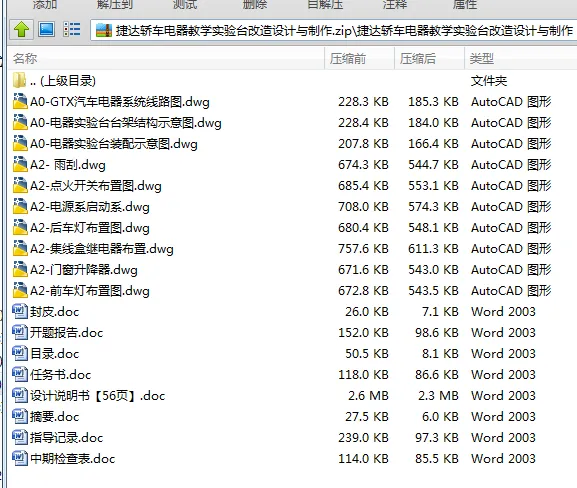This screenshot has height=488, width=577.
Task: Click size value 757.6 KB
Action: pos(363,248)
